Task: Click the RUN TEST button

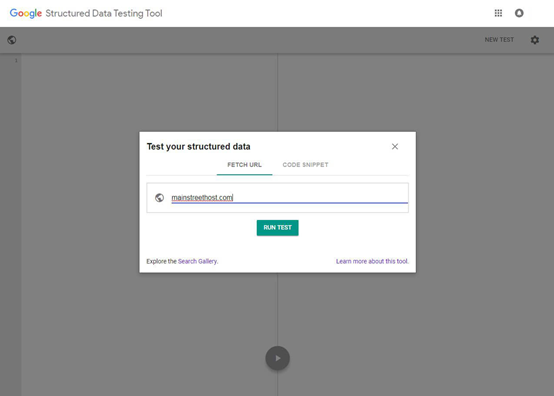Action: coord(277,227)
